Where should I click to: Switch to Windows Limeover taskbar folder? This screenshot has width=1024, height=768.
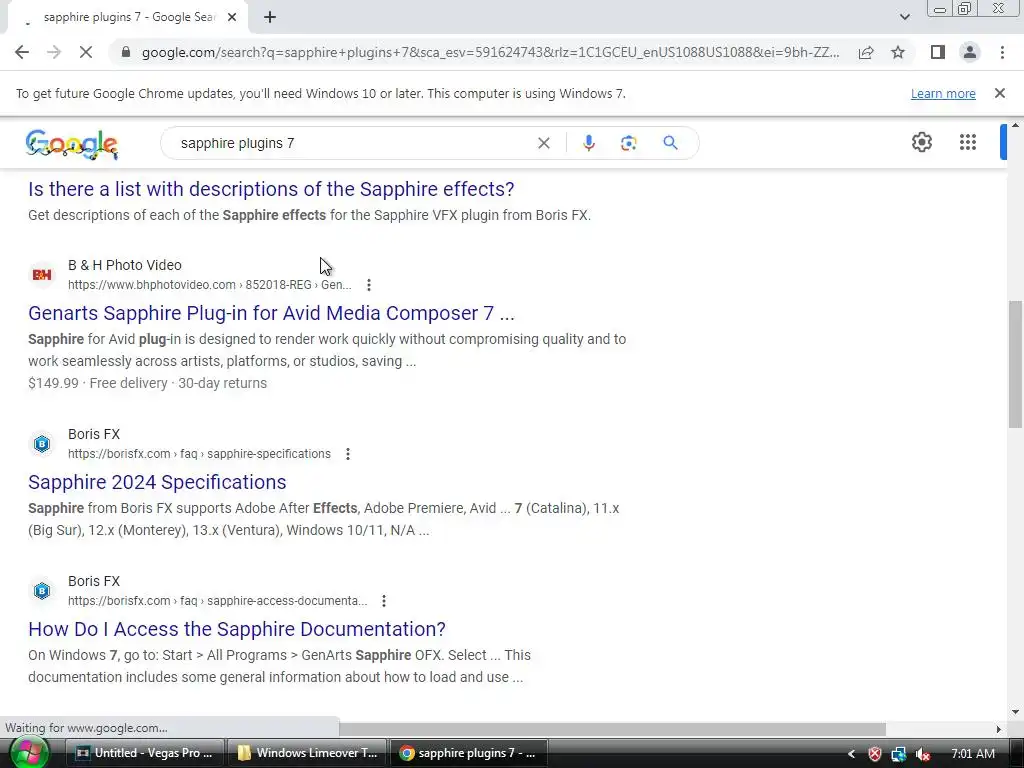point(307,753)
